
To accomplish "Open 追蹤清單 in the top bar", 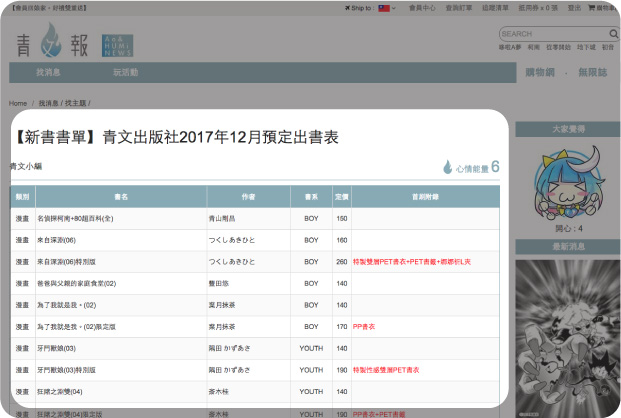I will pyautogui.click(x=495, y=8).
